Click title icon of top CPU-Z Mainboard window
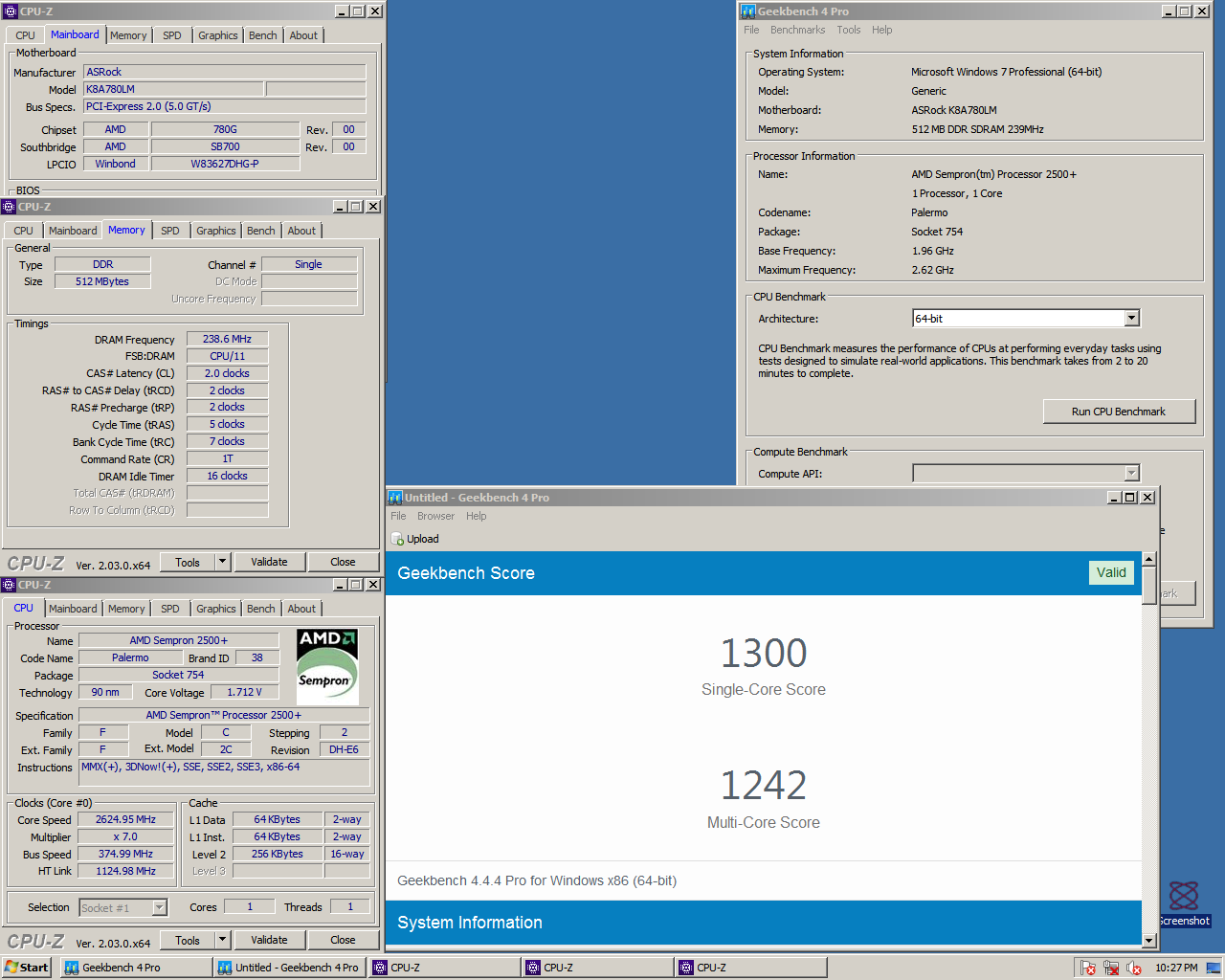This screenshot has height=980, width=1225. [11, 11]
